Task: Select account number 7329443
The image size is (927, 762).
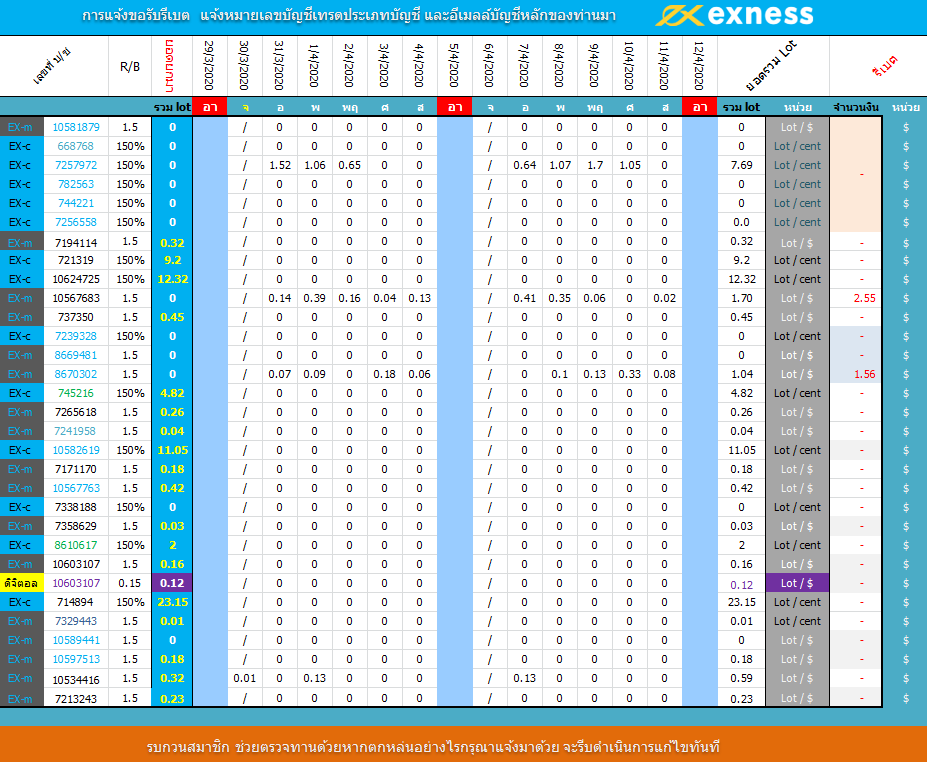Action: pyautogui.click(x=76, y=621)
